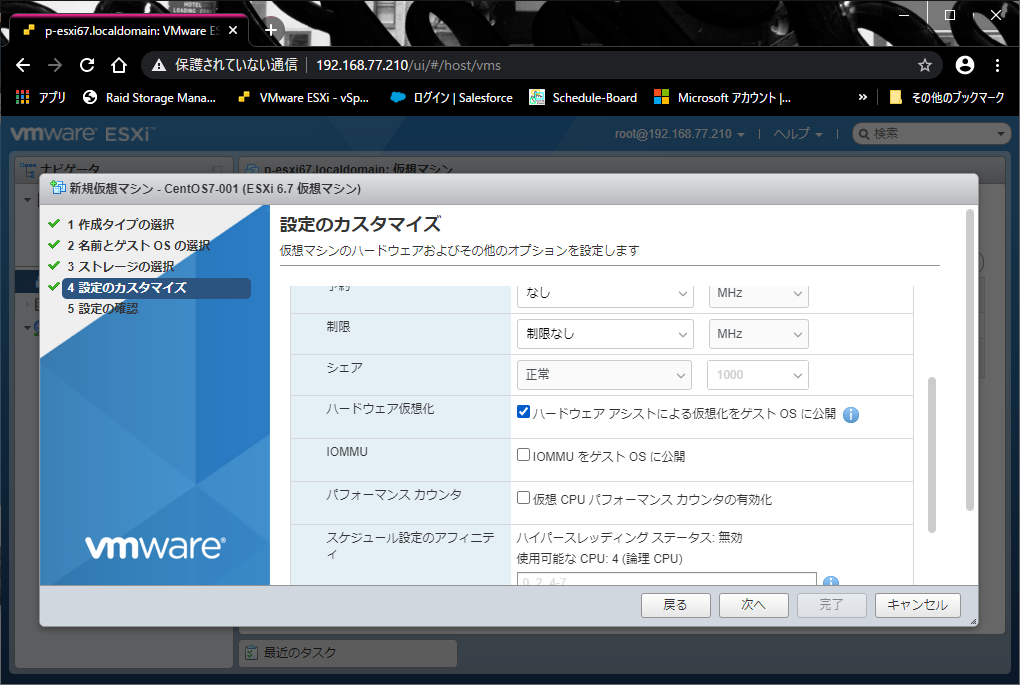Open the シェア value dropdown showing 1000
This screenshot has height=685, width=1020.
coord(758,375)
